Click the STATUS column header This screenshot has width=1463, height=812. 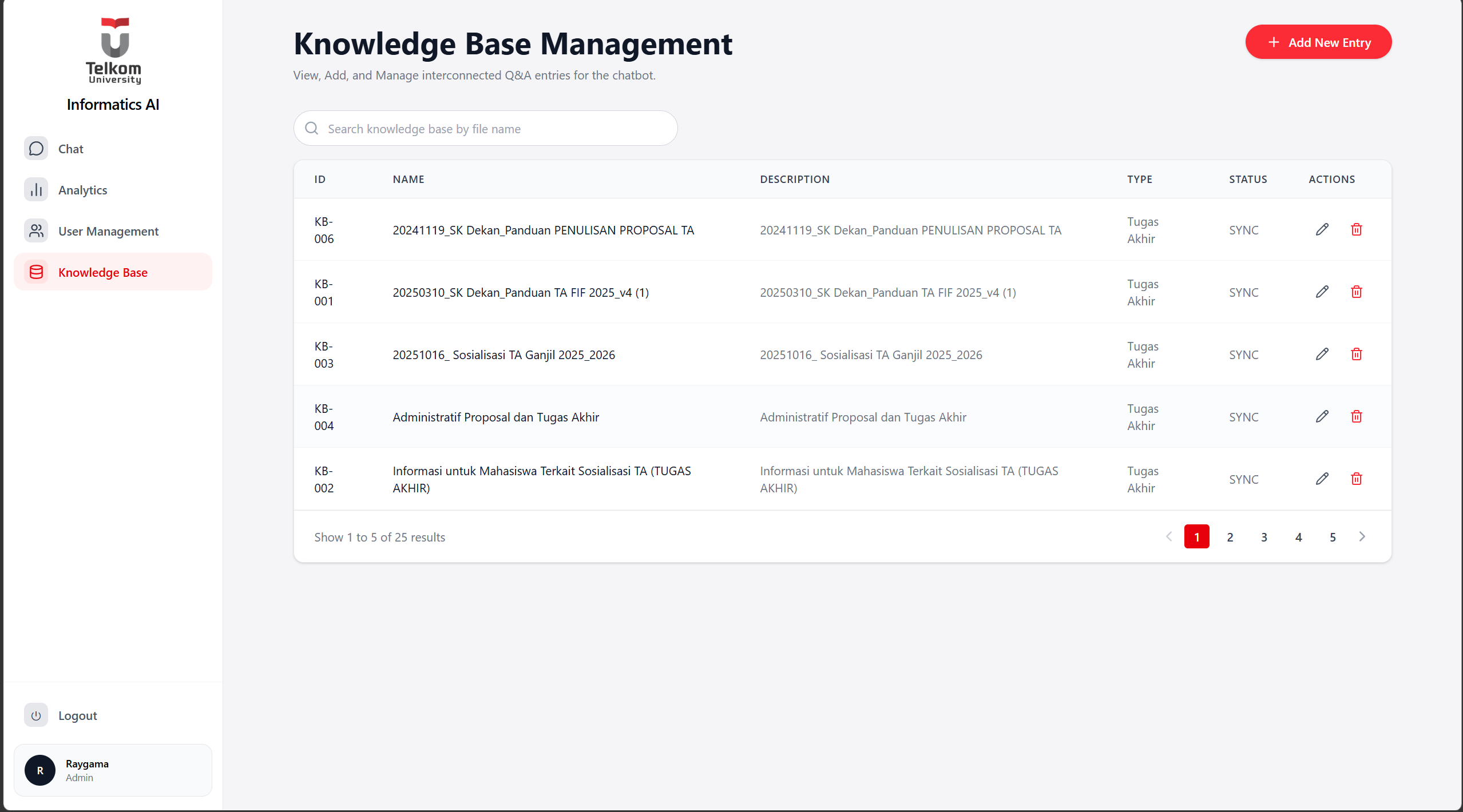[1248, 180]
